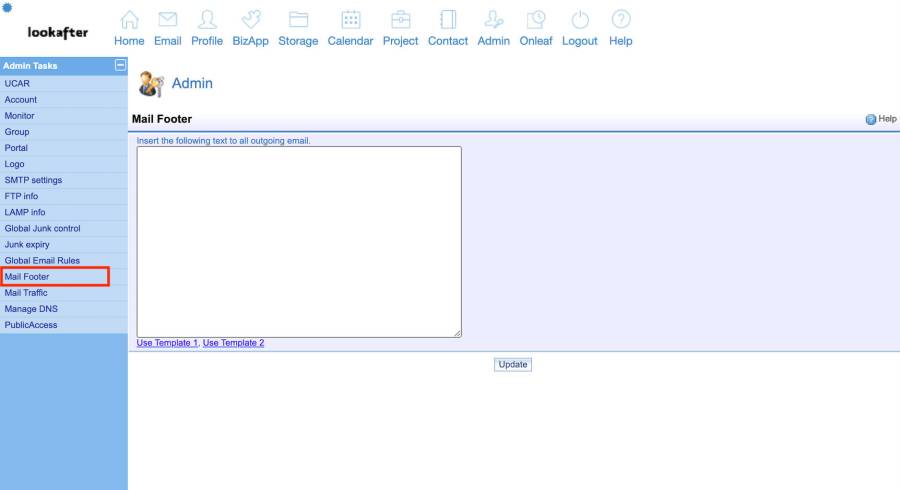
Task: Open the Help link beside Mail Footer
Action: click(880, 119)
